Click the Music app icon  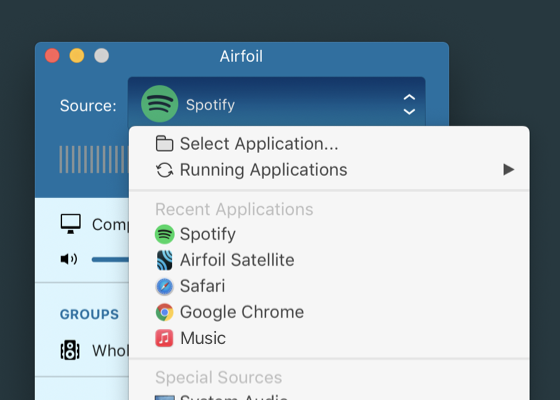pos(164,338)
